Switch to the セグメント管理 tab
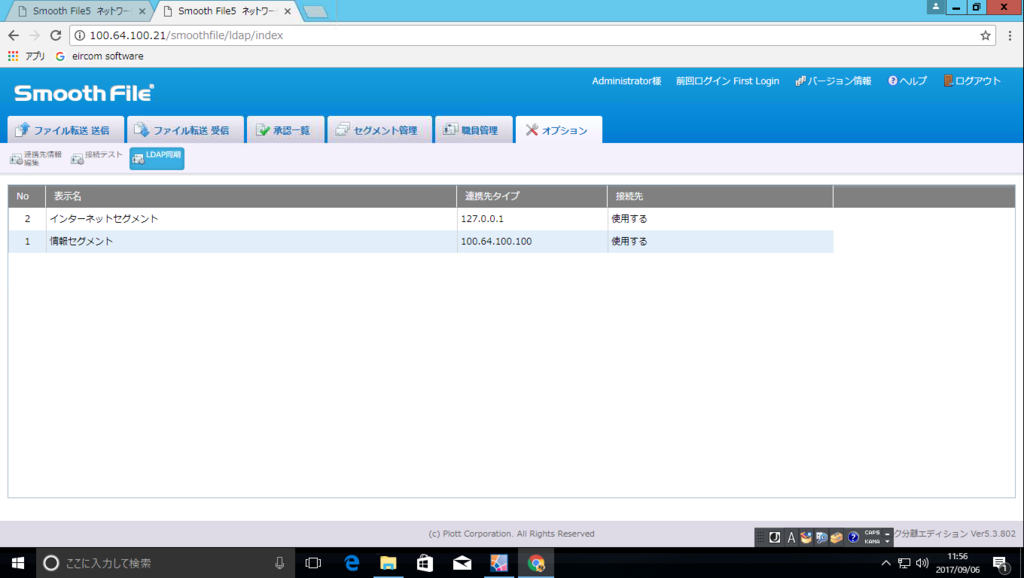This screenshot has height=578, width=1024. [x=379, y=130]
